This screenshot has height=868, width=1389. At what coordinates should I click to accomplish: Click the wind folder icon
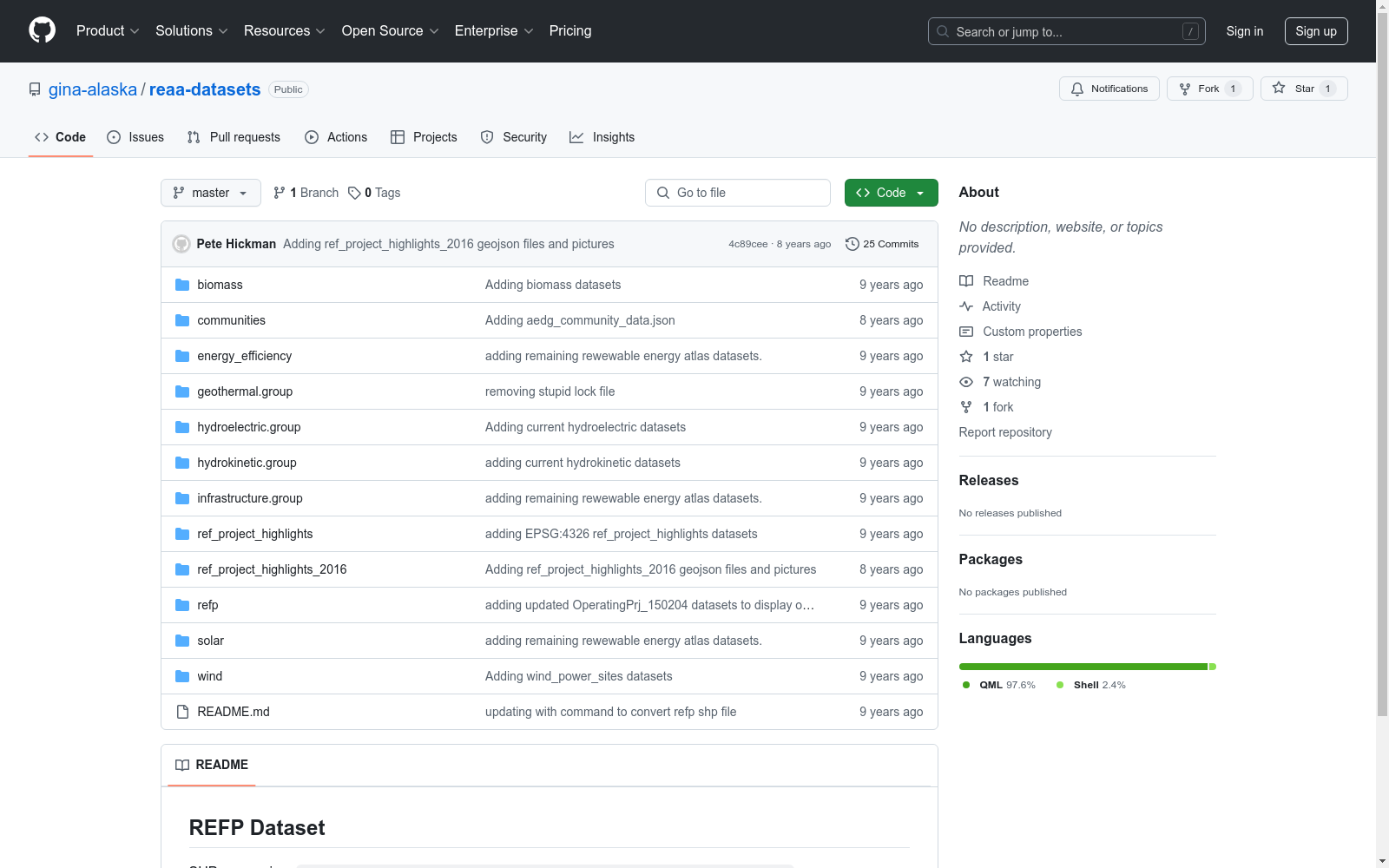(182, 676)
